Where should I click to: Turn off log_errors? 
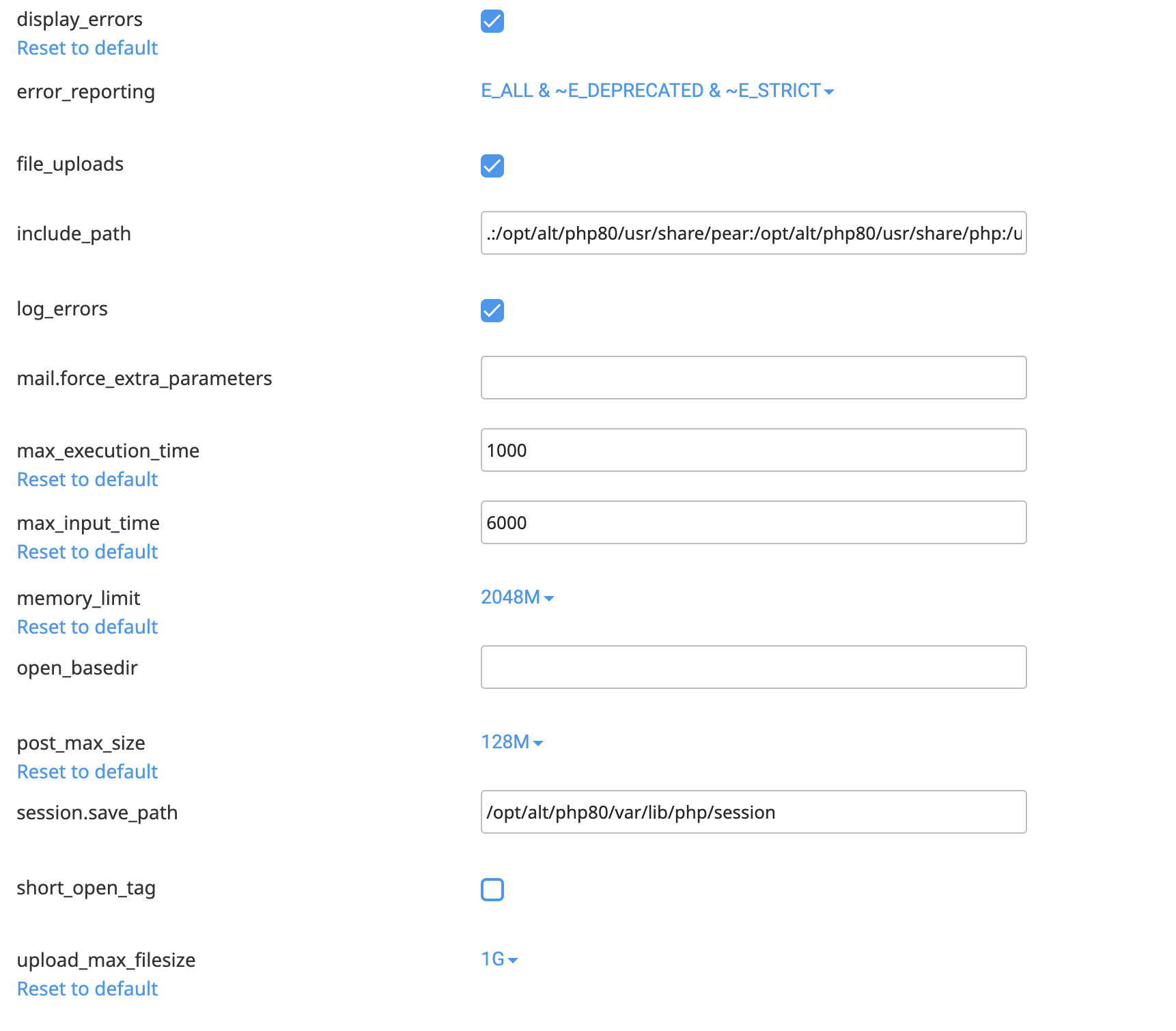coord(492,311)
